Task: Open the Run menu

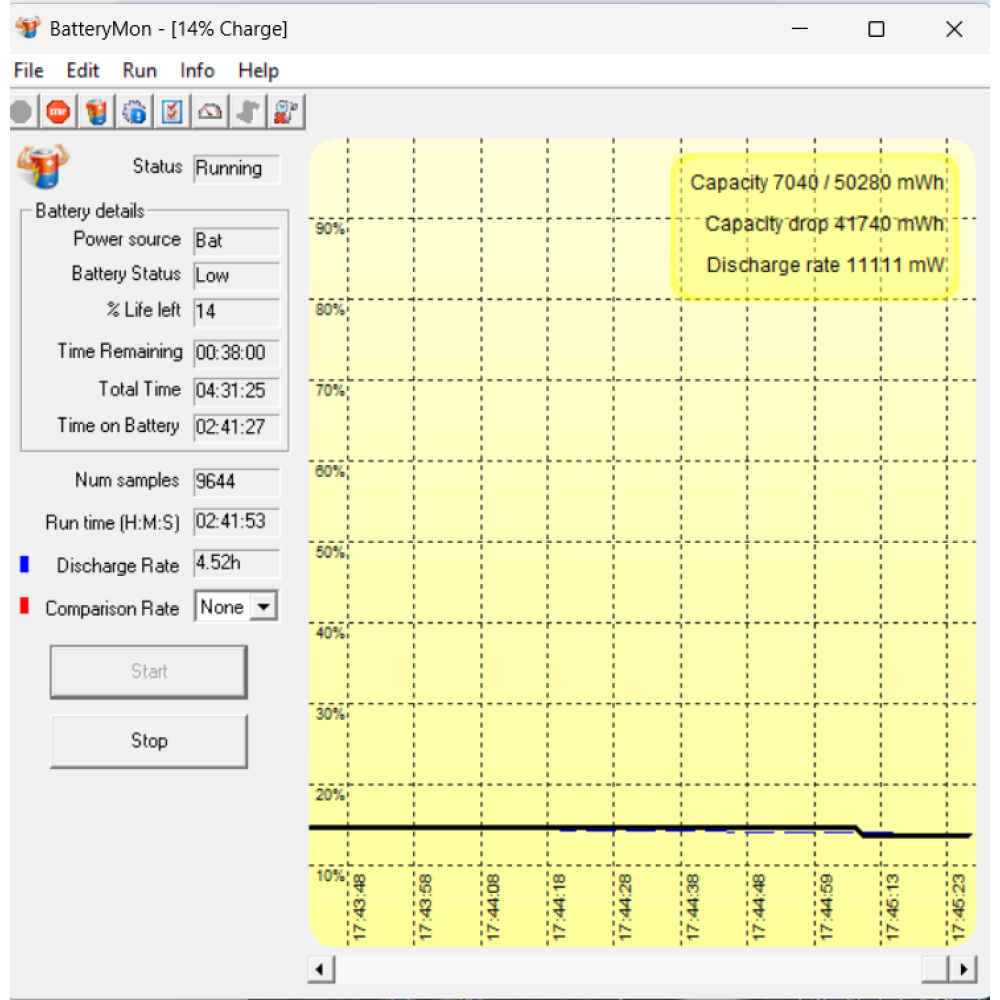Action: [140, 70]
